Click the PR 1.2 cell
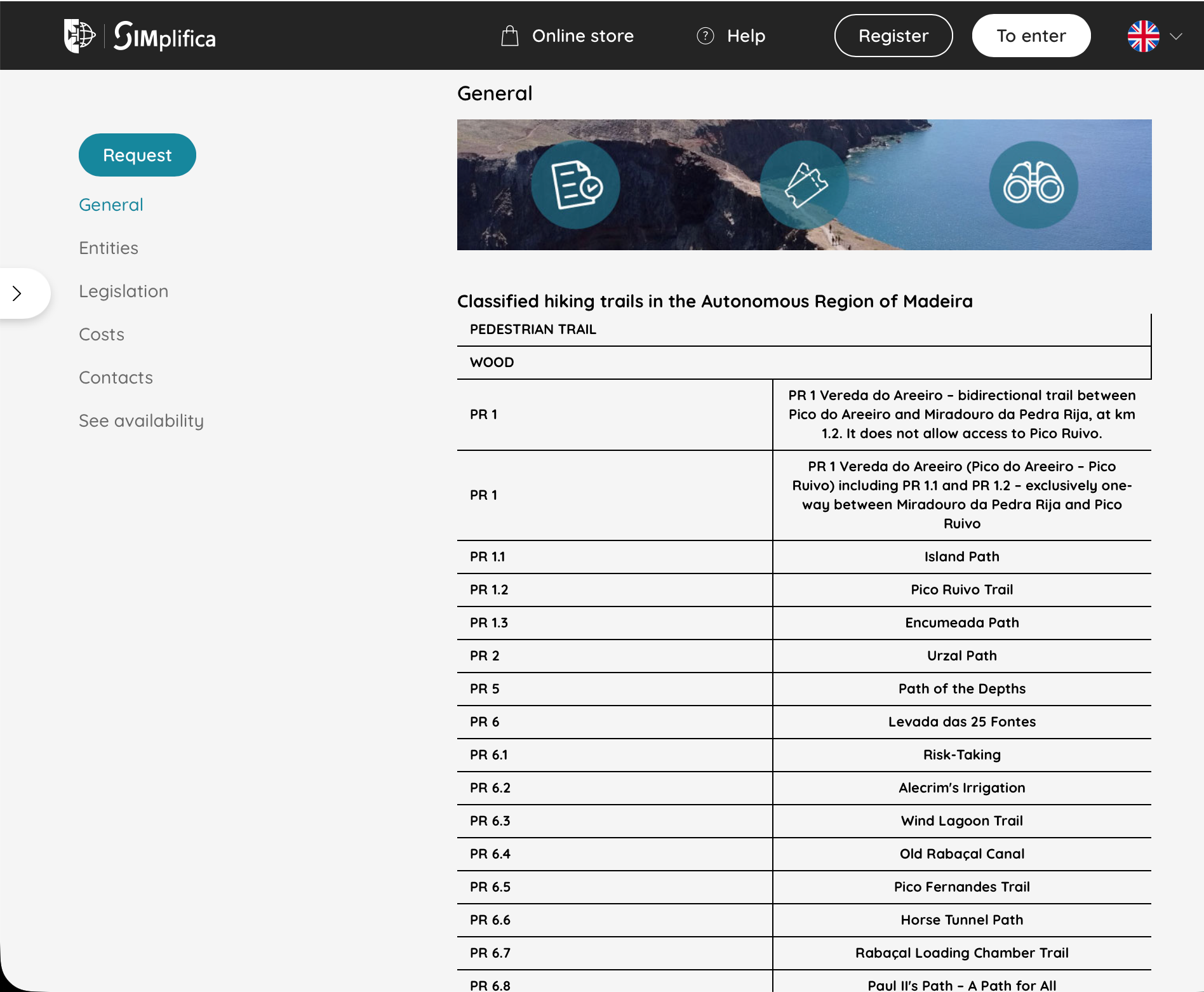The width and height of the screenshot is (1204, 992). pyautogui.click(x=615, y=590)
